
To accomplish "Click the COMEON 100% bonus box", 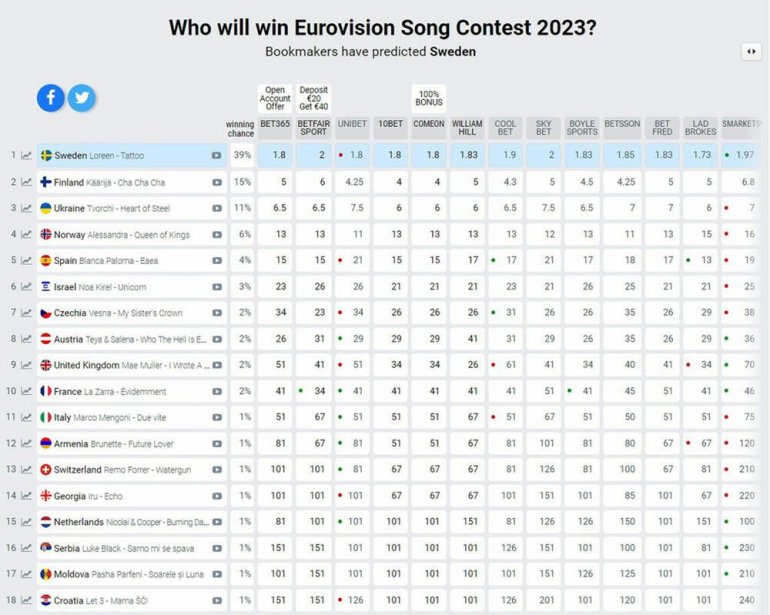I will point(429,99).
